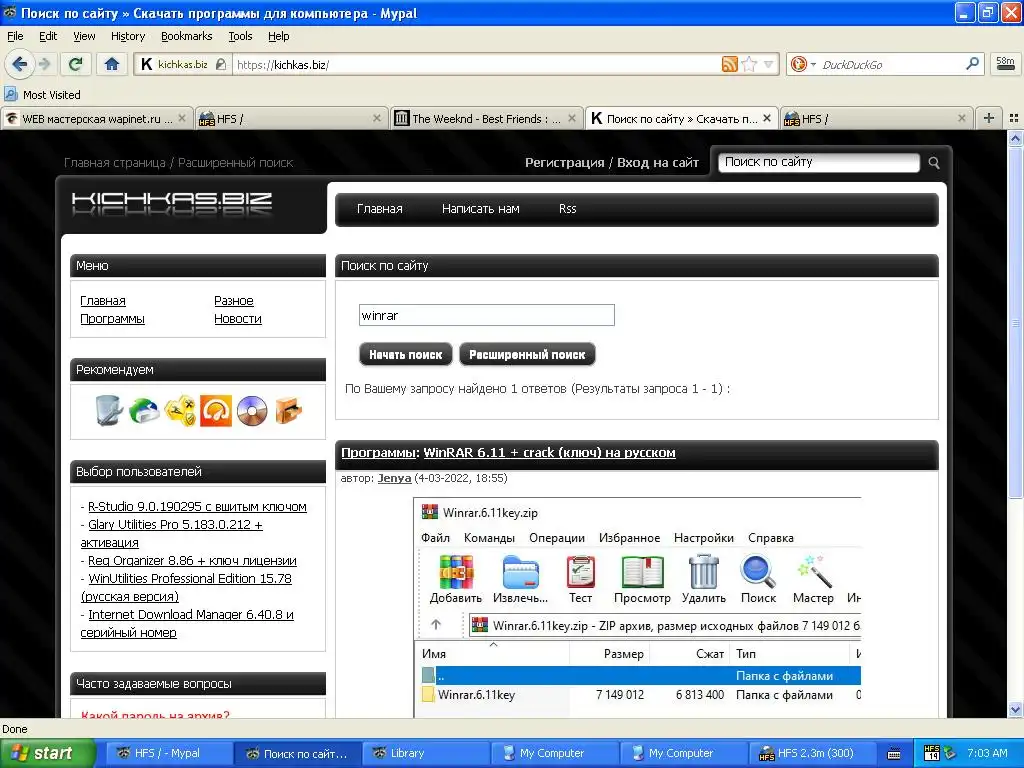Subscribe via RSS feed icon in address bar
The height and width of the screenshot is (768, 1024).
tap(729, 64)
